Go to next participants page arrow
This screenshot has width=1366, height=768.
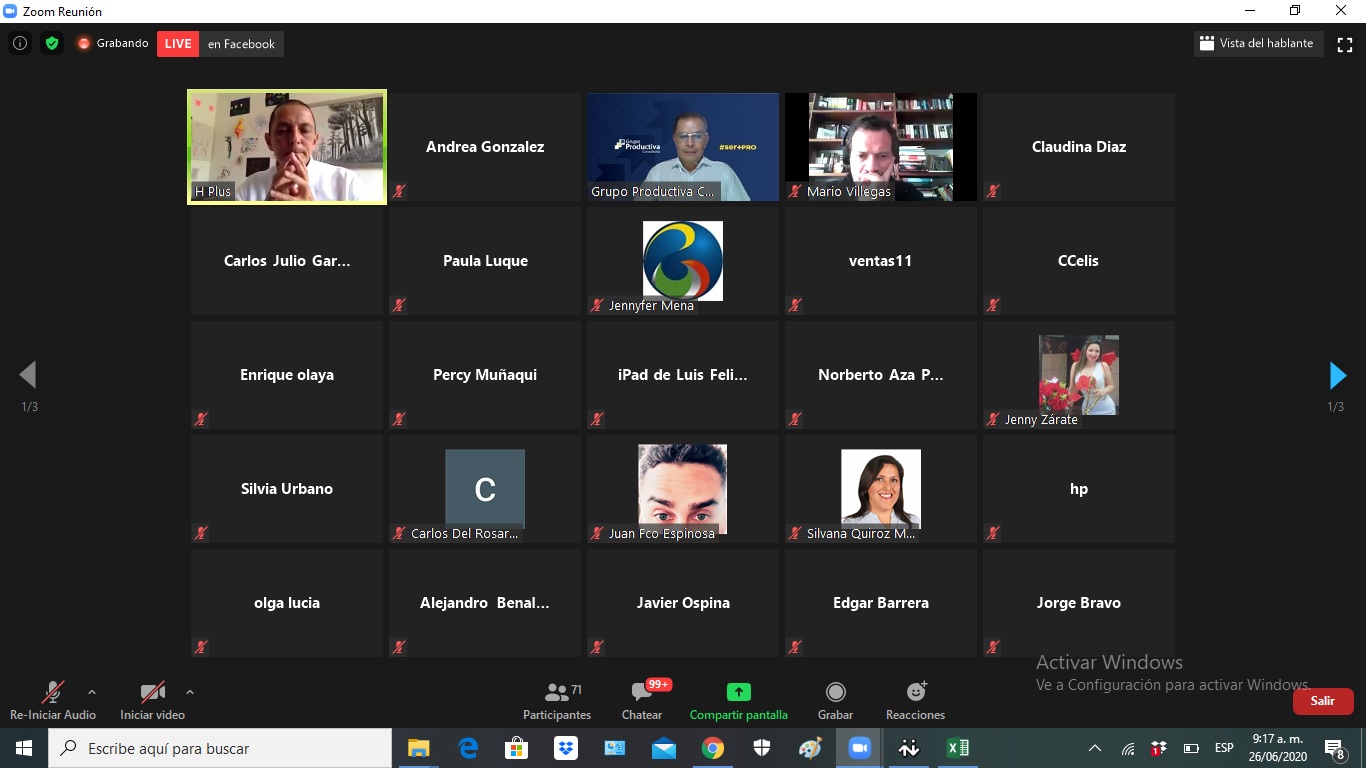(x=1337, y=375)
